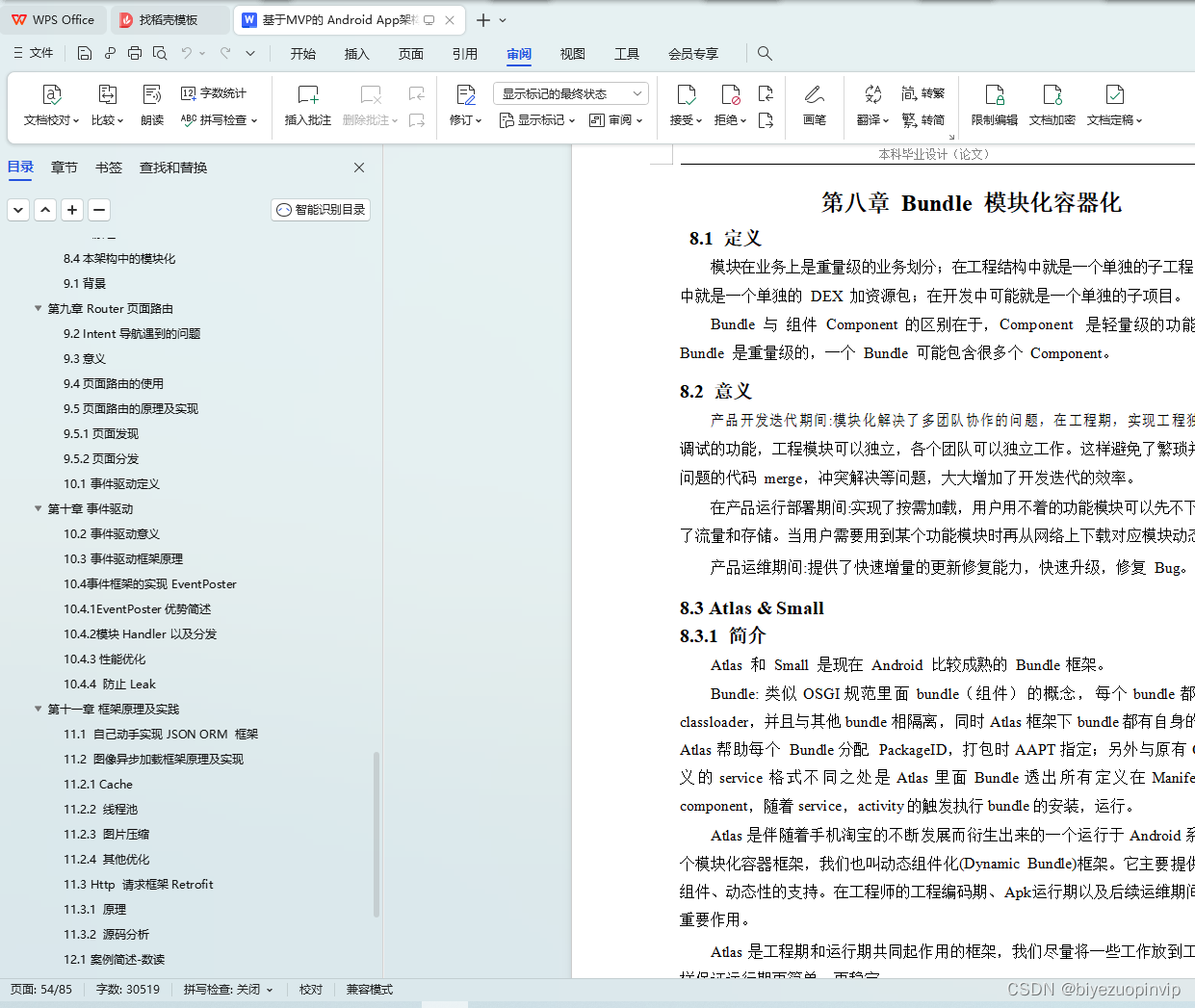Switch to the 工具 ribbon tab
Viewport: 1195px width, 1008px height.
pyautogui.click(x=627, y=54)
